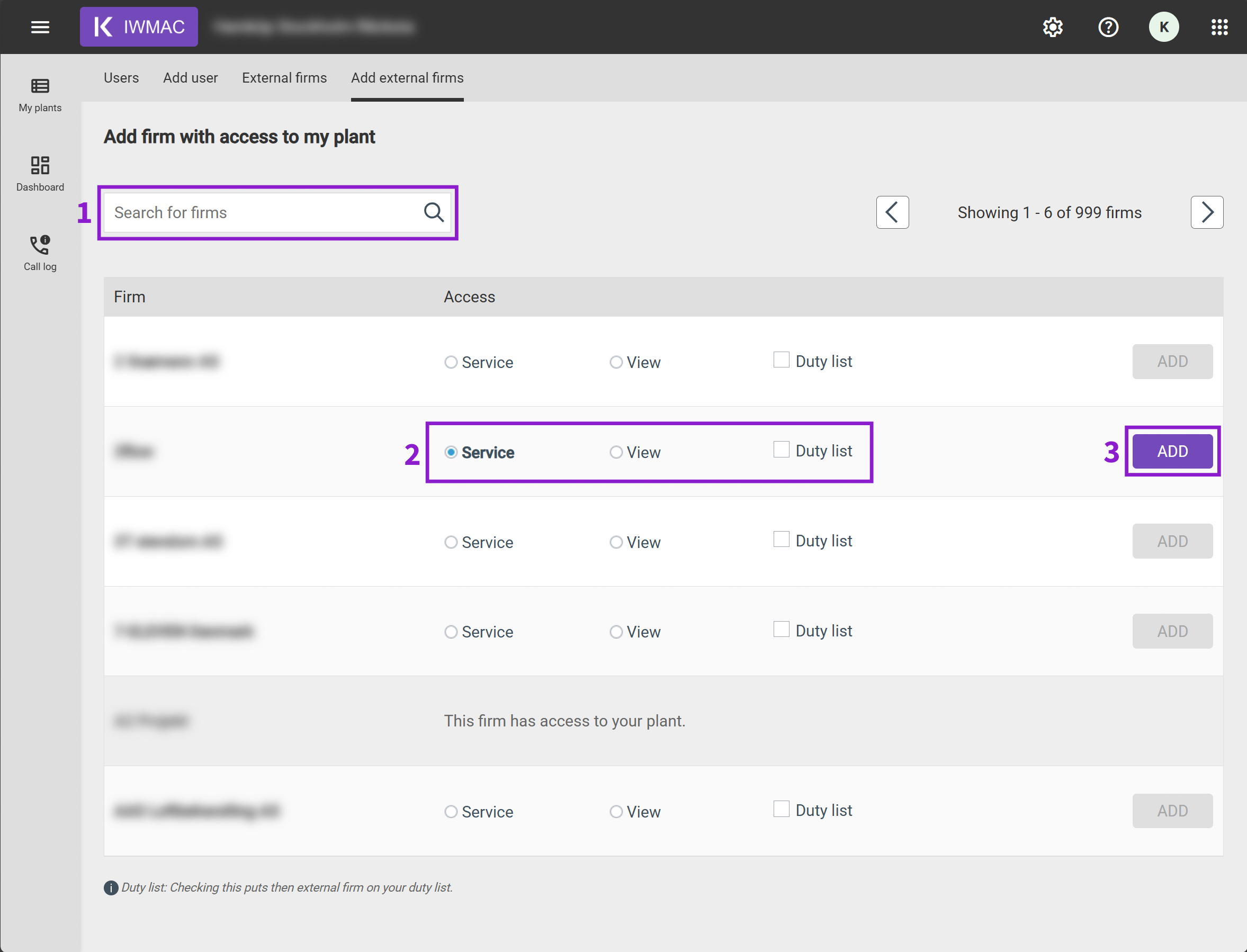The height and width of the screenshot is (952, 1247).
Task: Click 'Add firm with access to my plant' heading
Action: [239, 137]
